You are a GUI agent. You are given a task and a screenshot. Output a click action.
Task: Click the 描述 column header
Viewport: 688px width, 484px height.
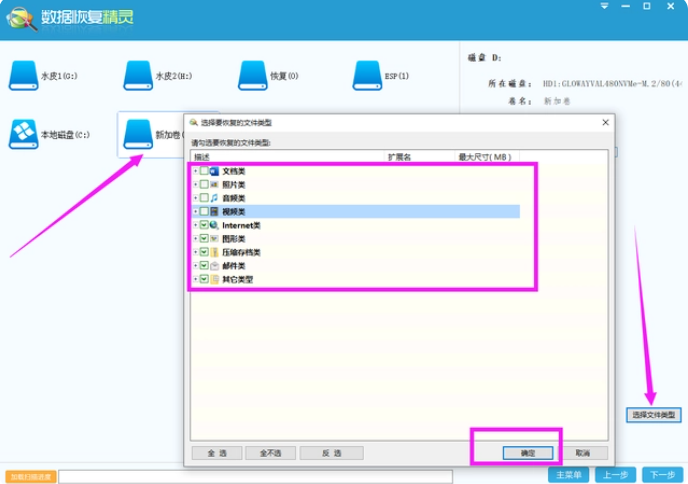click(203, 158)
